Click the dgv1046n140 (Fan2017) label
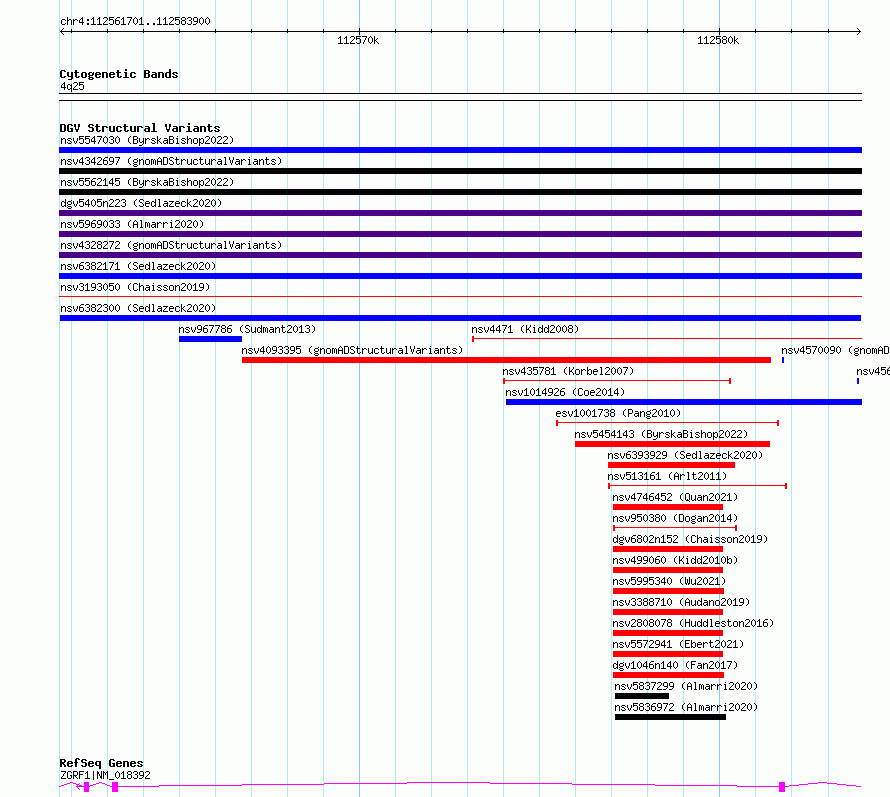 pyautogui.click(x=675, y=665)
